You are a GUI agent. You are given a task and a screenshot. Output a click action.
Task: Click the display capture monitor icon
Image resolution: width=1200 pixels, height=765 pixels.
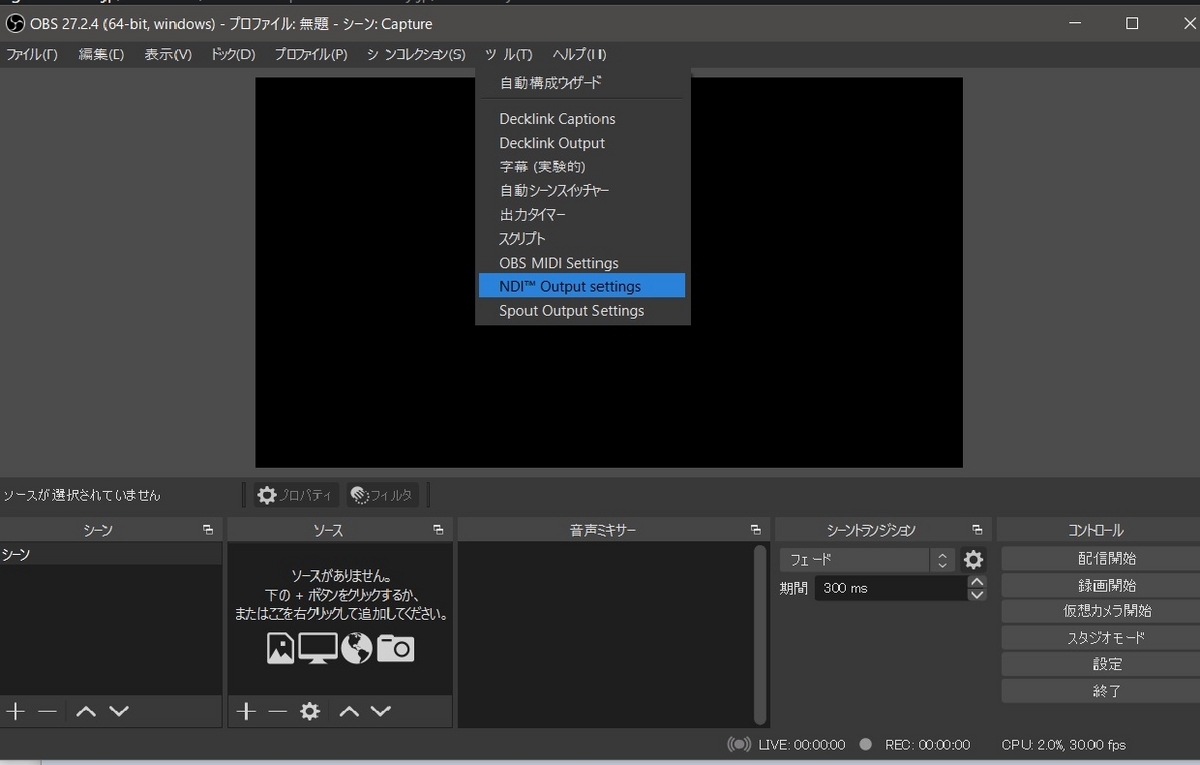(318, 648)
